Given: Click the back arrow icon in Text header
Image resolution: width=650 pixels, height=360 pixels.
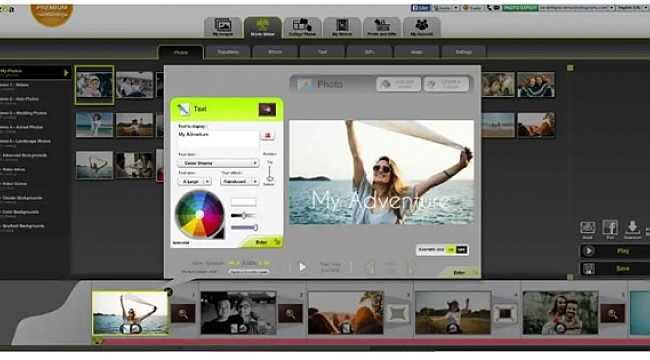Looking at the screenshot, I should 267,109.
